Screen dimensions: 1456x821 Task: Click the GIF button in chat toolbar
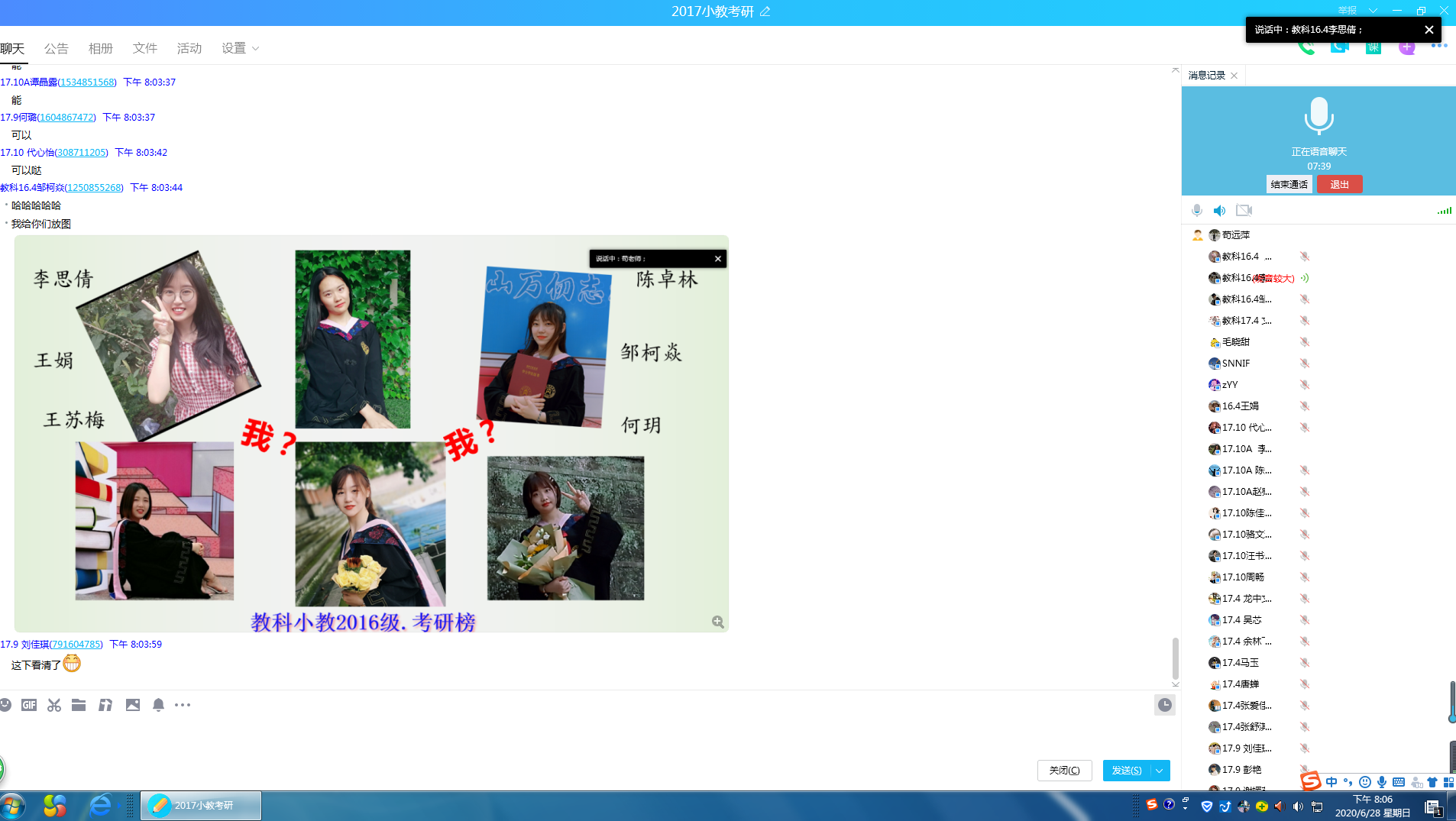tap(29, 705)
